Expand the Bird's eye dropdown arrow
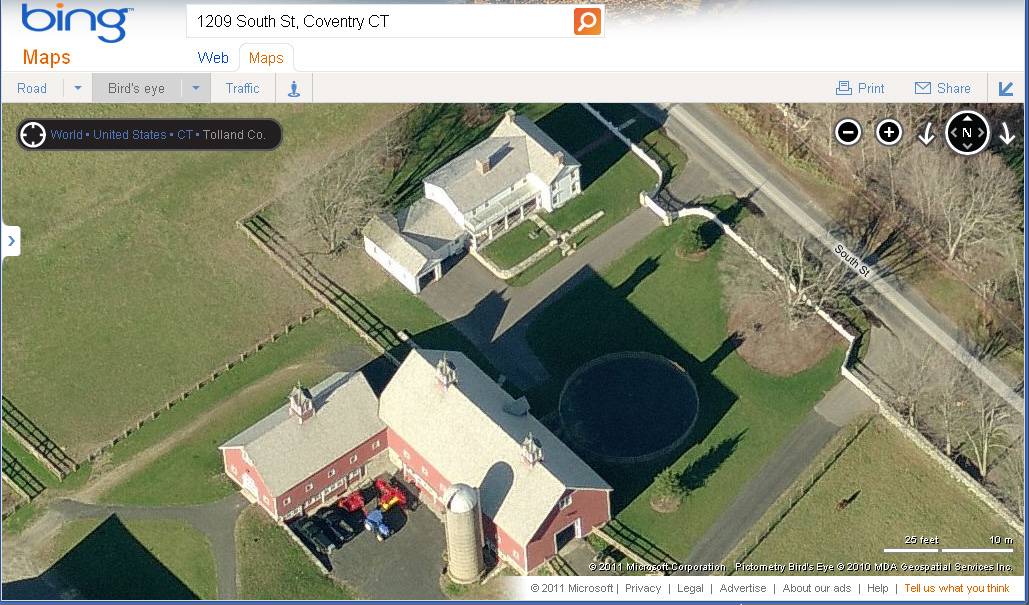The image size is (1029, 605). click(x=196, y=89)
